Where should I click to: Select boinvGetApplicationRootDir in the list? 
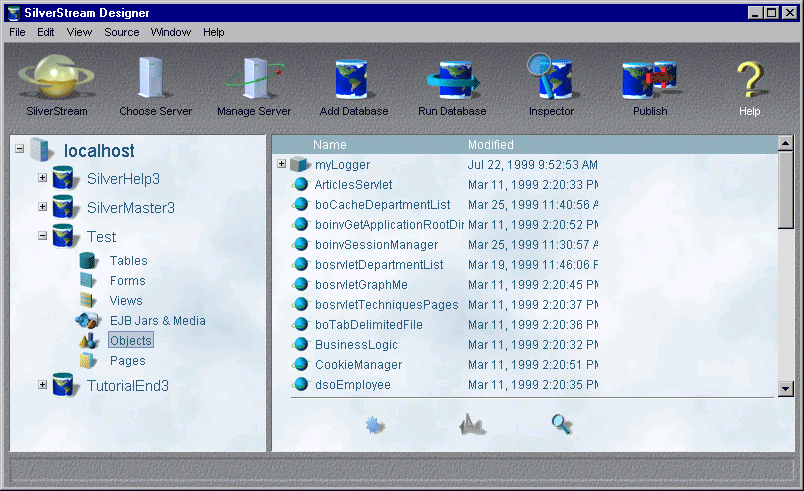point(389,224)
